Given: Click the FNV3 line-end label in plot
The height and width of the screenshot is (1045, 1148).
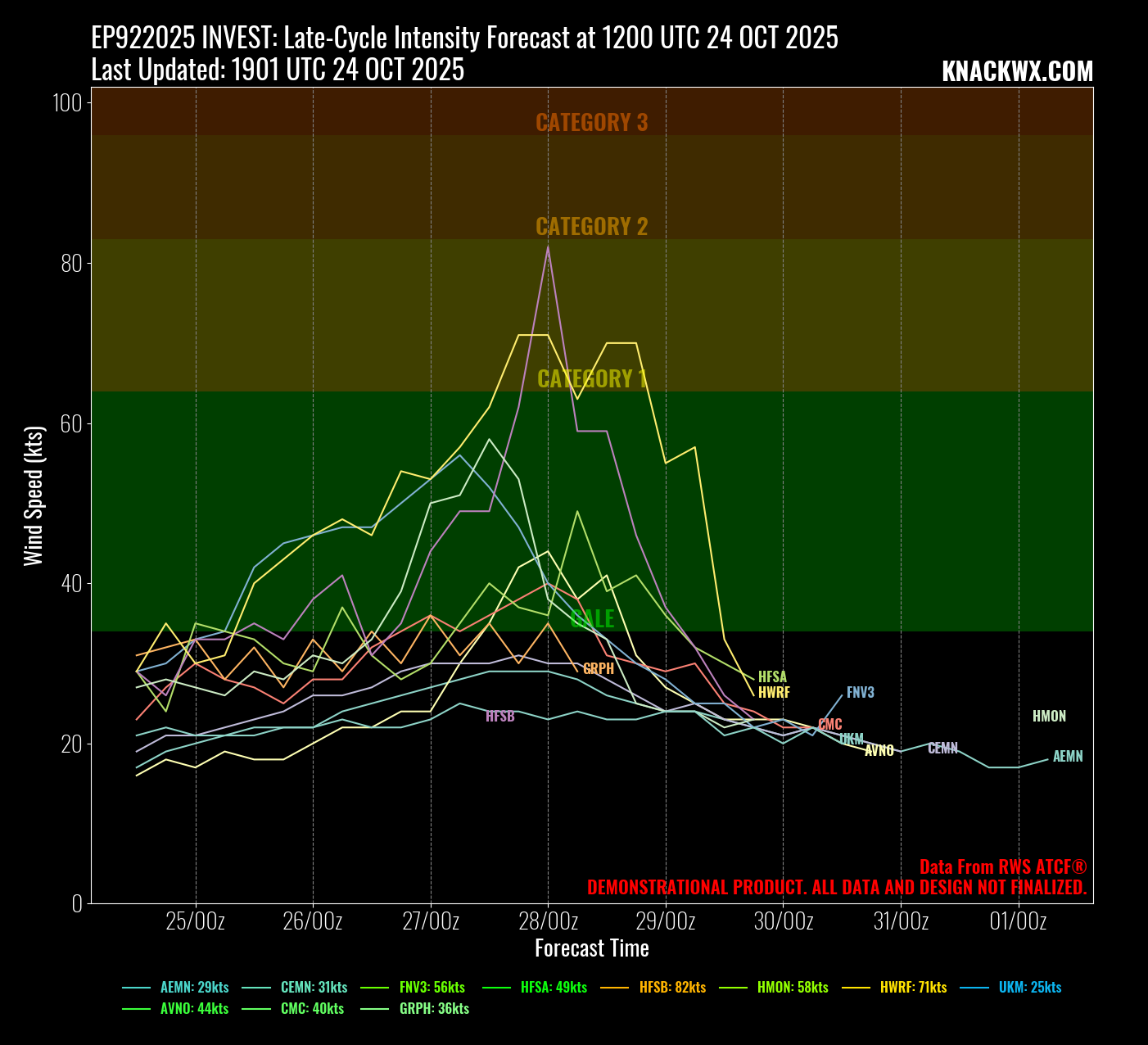Looking at the screenshot, I should coord(860,693).
